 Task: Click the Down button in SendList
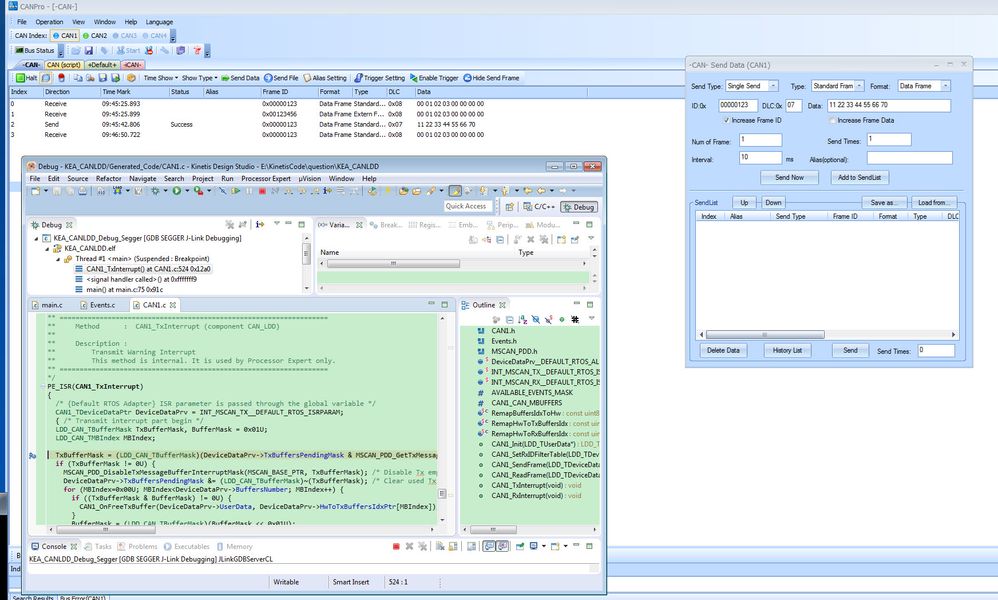tap(773, 202)
